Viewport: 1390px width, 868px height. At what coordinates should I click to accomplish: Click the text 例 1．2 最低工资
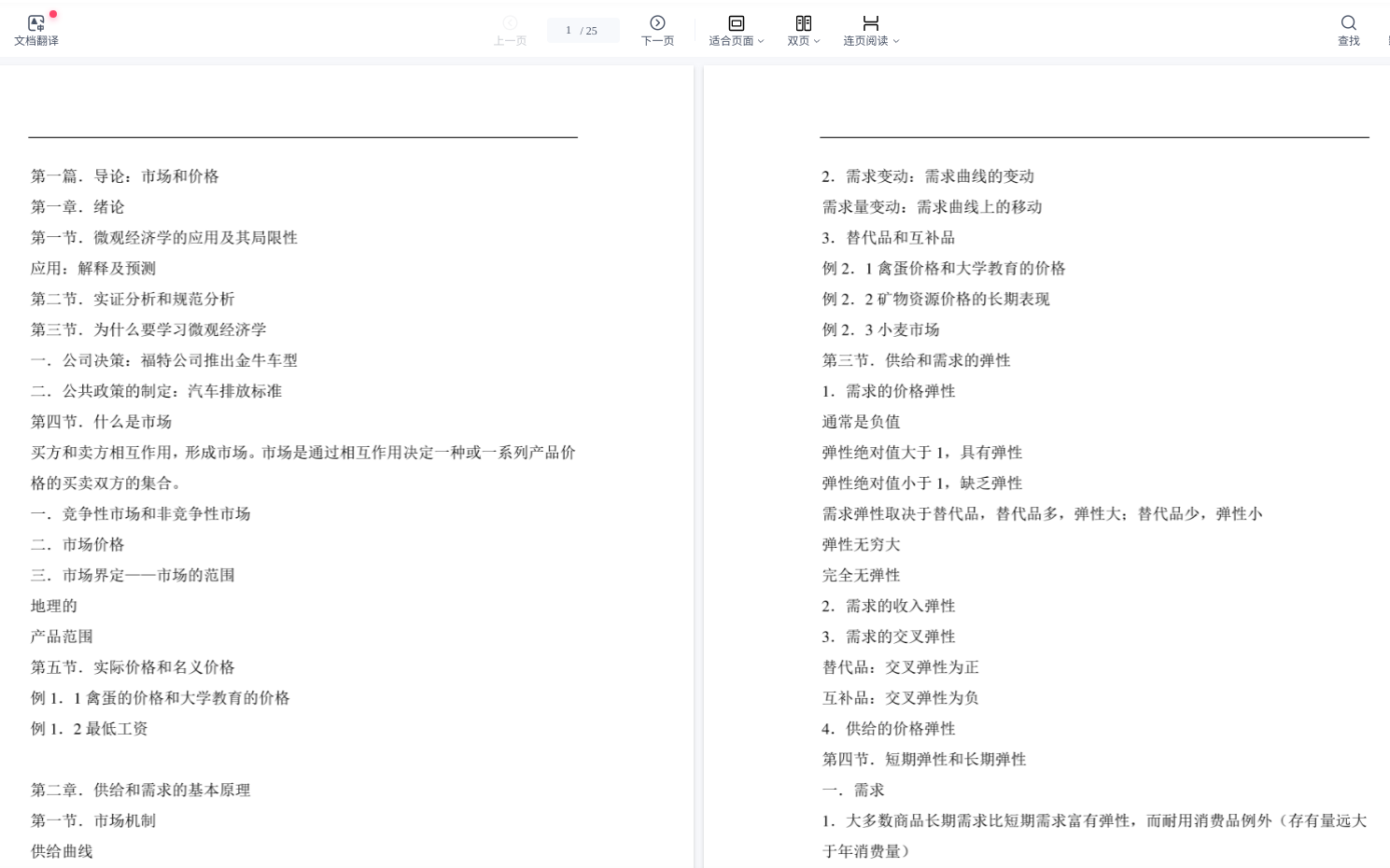pyautogui.click(x=89, y=729)
